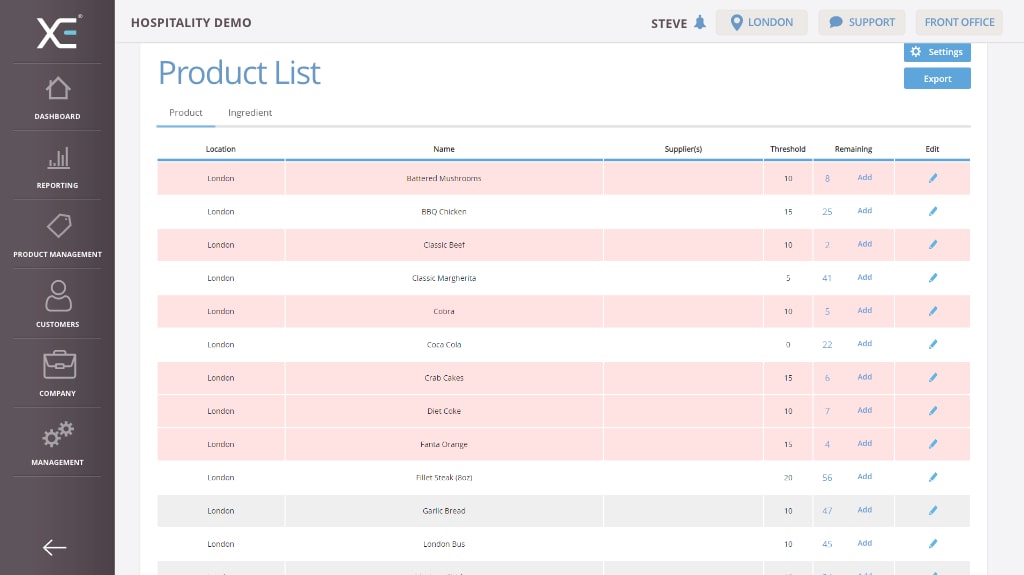Open the Customers section

coord(57,305)
